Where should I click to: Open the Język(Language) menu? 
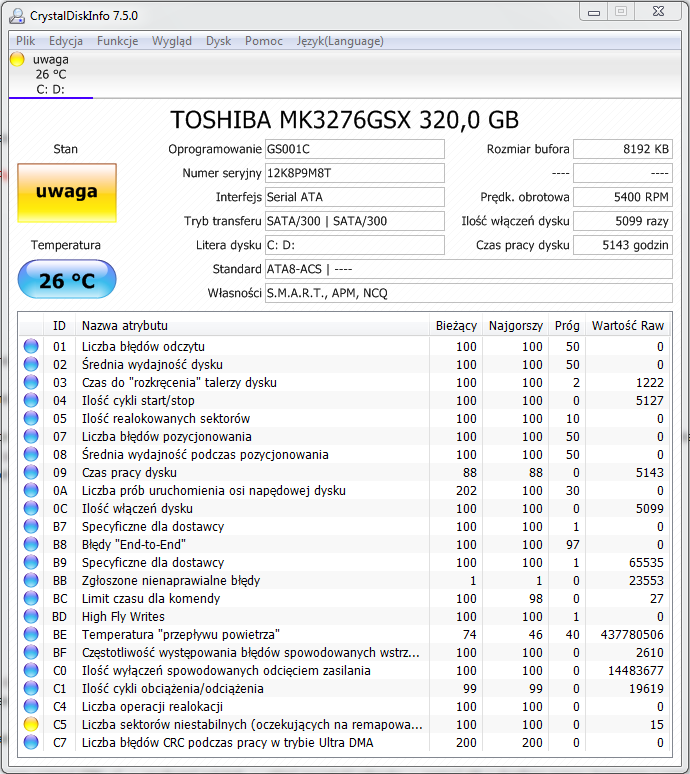point(340,41)
